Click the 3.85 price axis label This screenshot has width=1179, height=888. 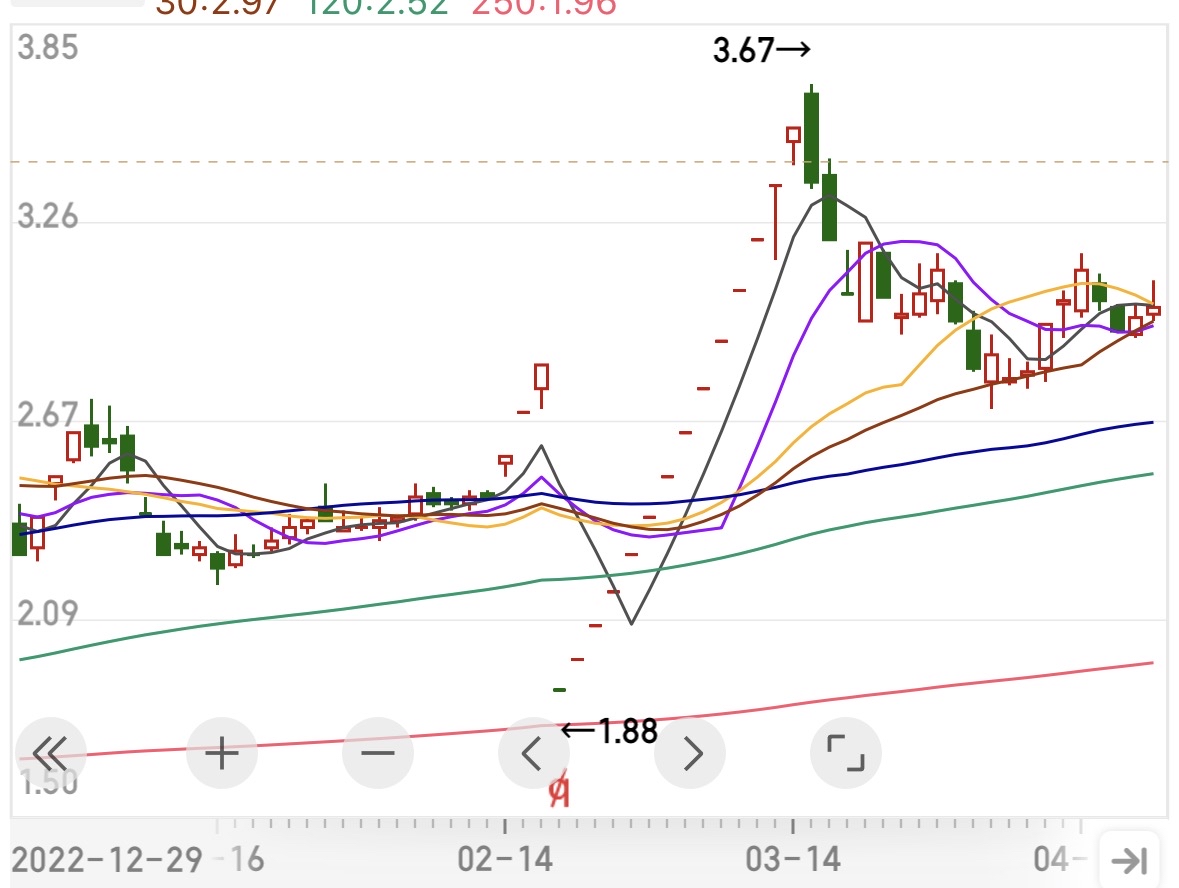pos(47,47)
